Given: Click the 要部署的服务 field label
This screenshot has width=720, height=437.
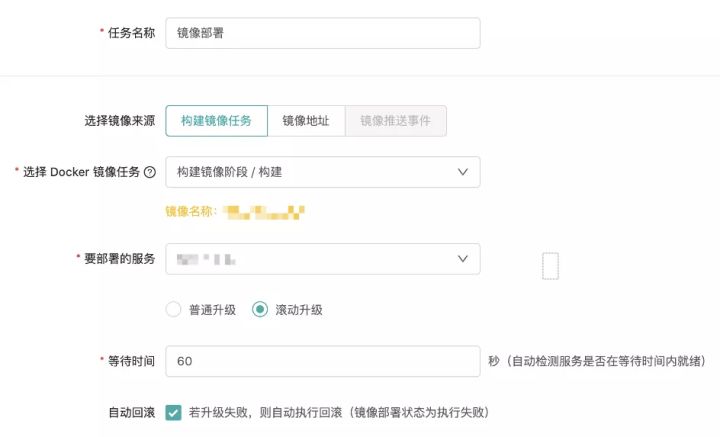Looking at the screenshot, I should 119,259.
